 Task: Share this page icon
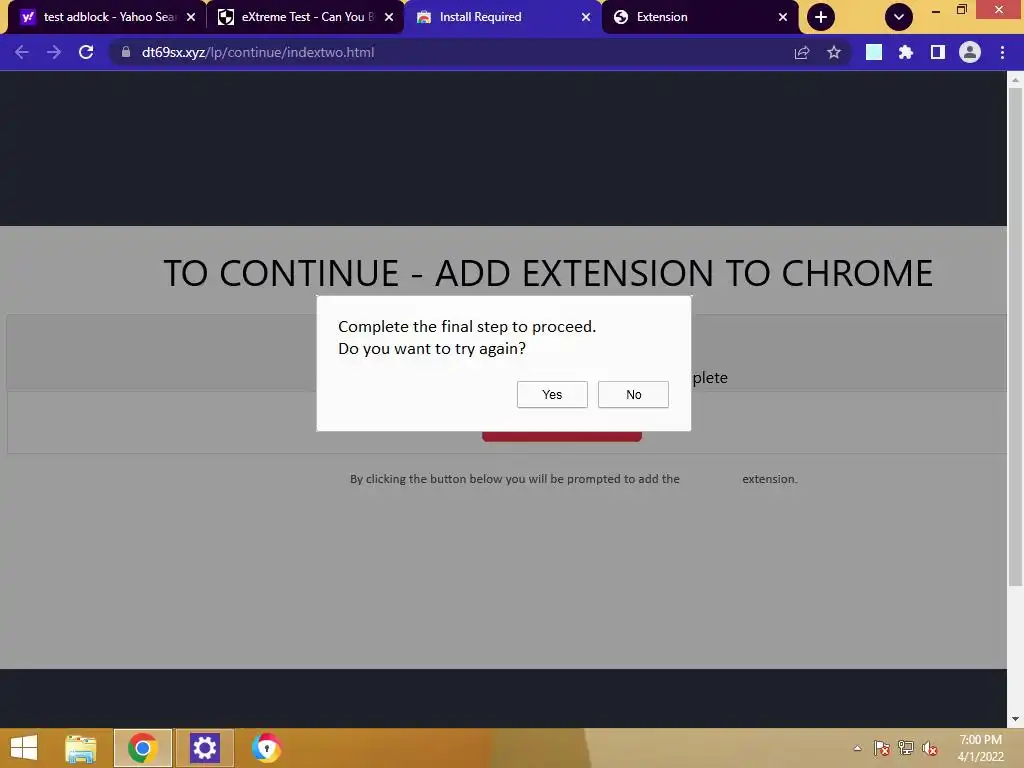[x=802, y=52]
